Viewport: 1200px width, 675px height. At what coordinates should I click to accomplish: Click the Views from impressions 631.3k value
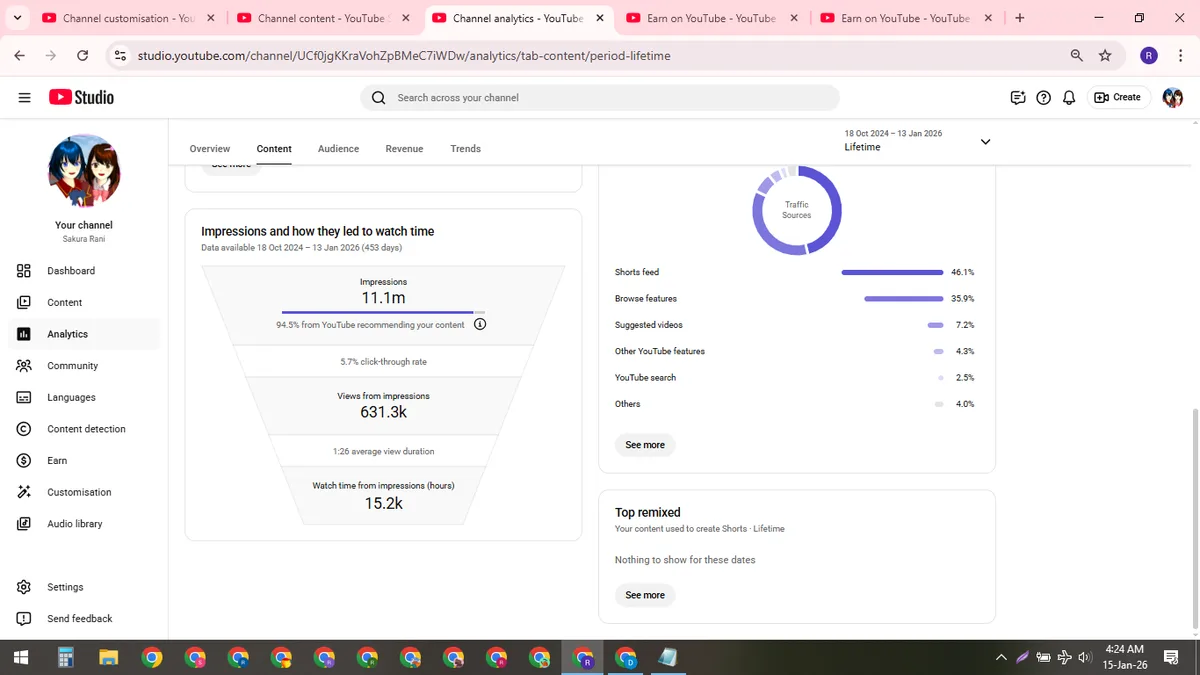[x=383, y=412]
